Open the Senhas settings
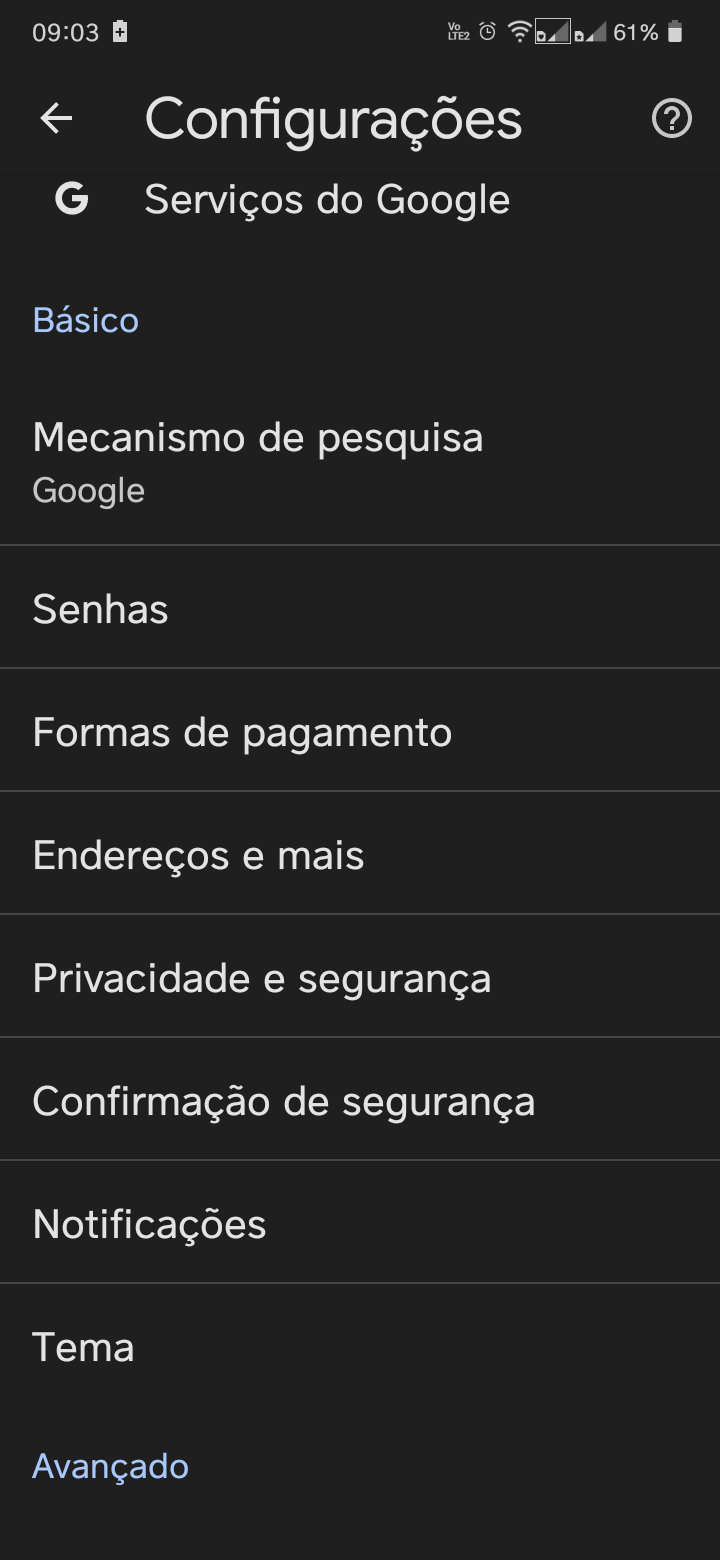The width and height of the screenshot is (720, 1560). tap(360, 607)
